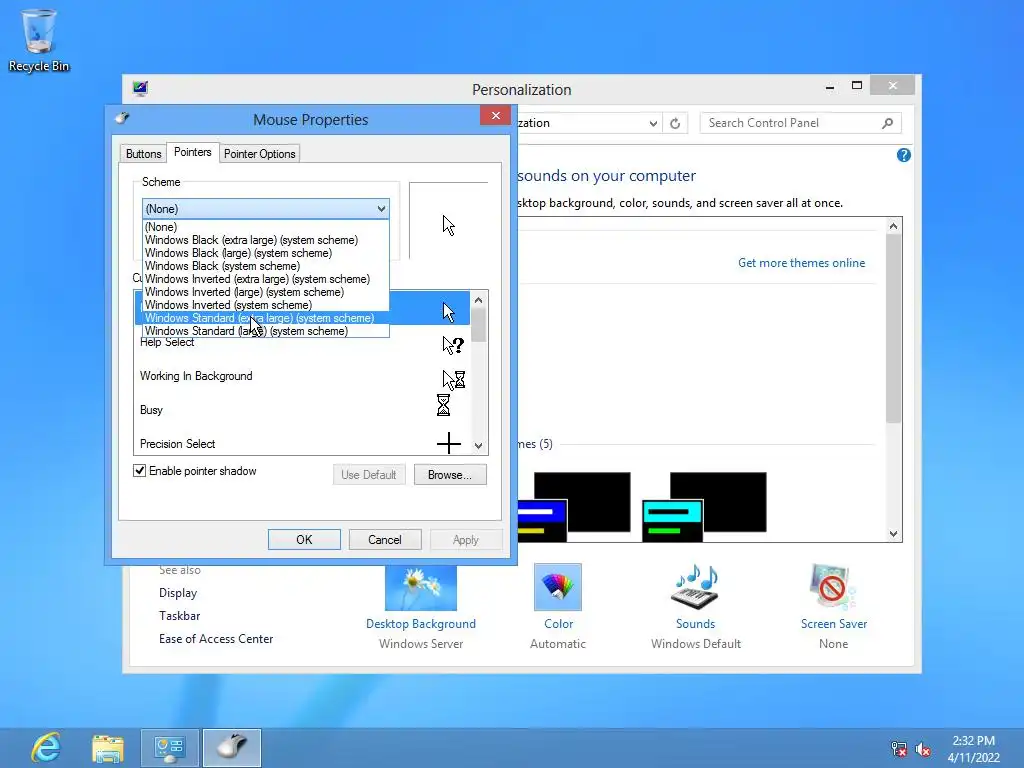Open Ease of Access Center link
This screenshot has height=768, width=1024.
click(216, 639)
